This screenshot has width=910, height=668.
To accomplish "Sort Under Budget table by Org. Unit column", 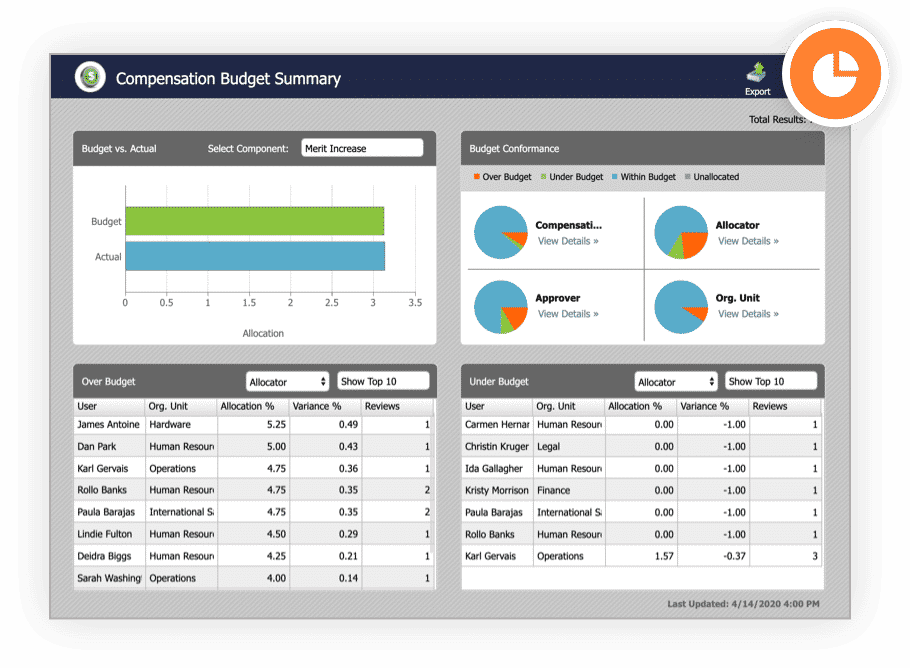I will pos(569,406).
